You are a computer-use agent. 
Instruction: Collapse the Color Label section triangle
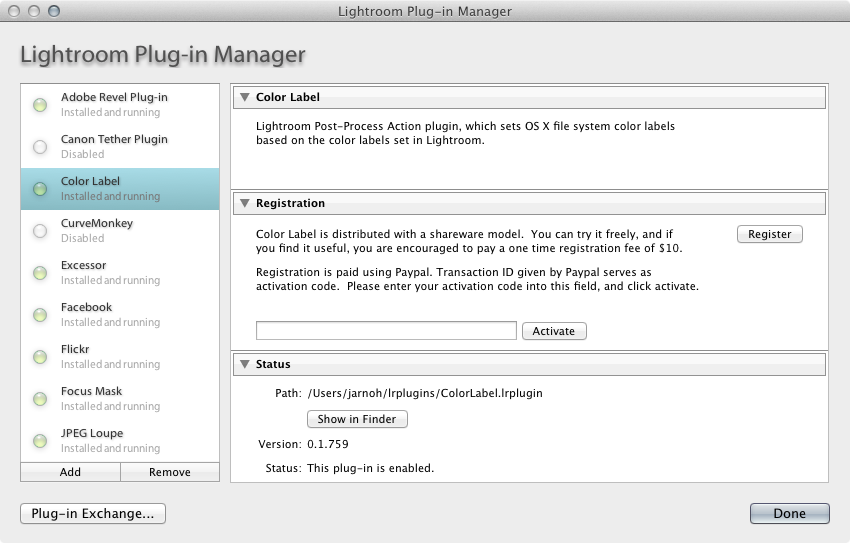coord(245,97)
